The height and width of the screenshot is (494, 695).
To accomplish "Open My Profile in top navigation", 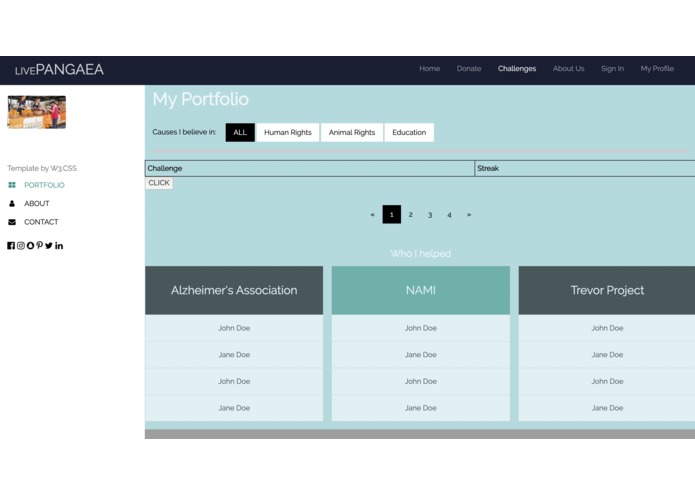I will [657, 69].
